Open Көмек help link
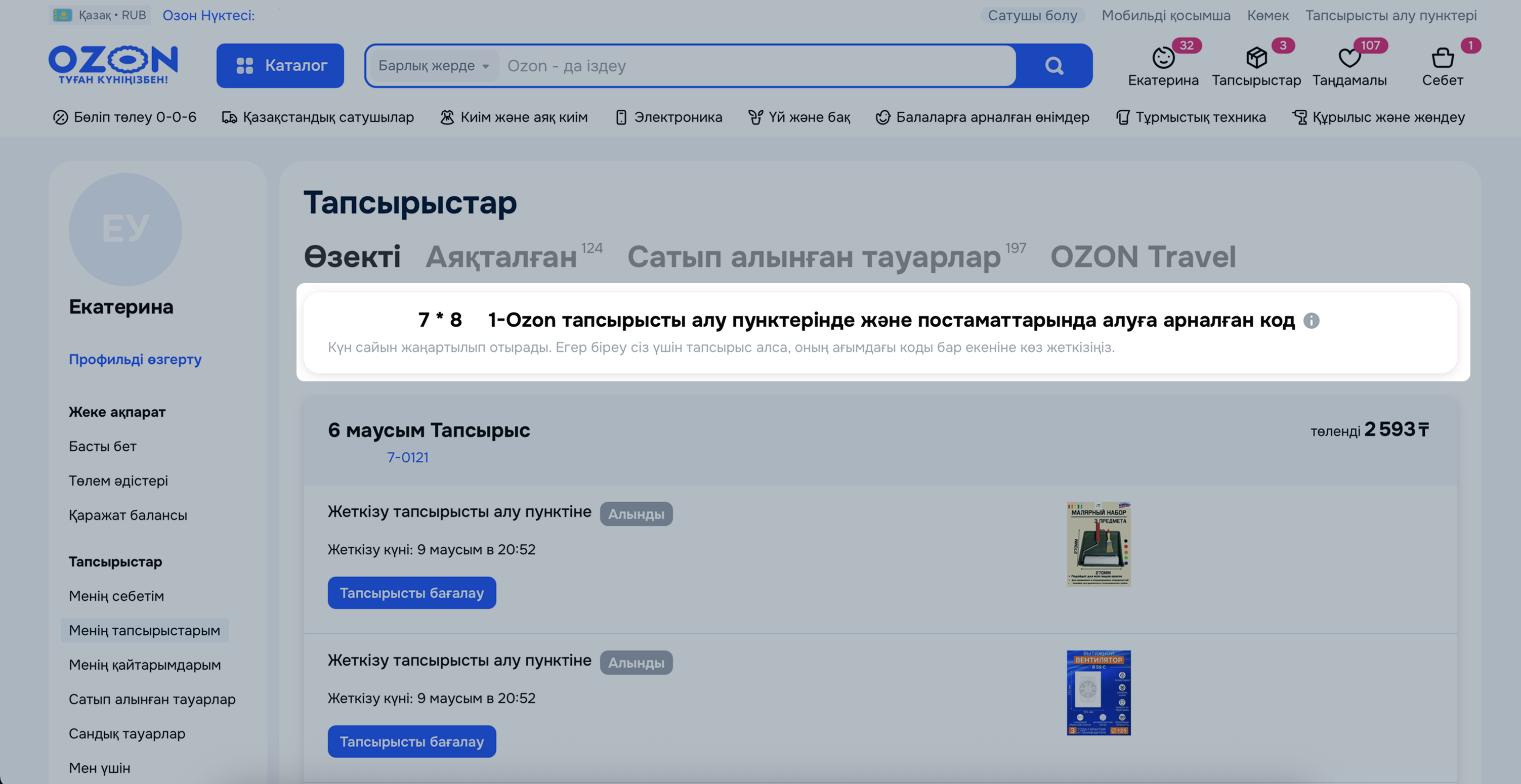This screenshot has width=1521, height=784. pos(1268,15)
